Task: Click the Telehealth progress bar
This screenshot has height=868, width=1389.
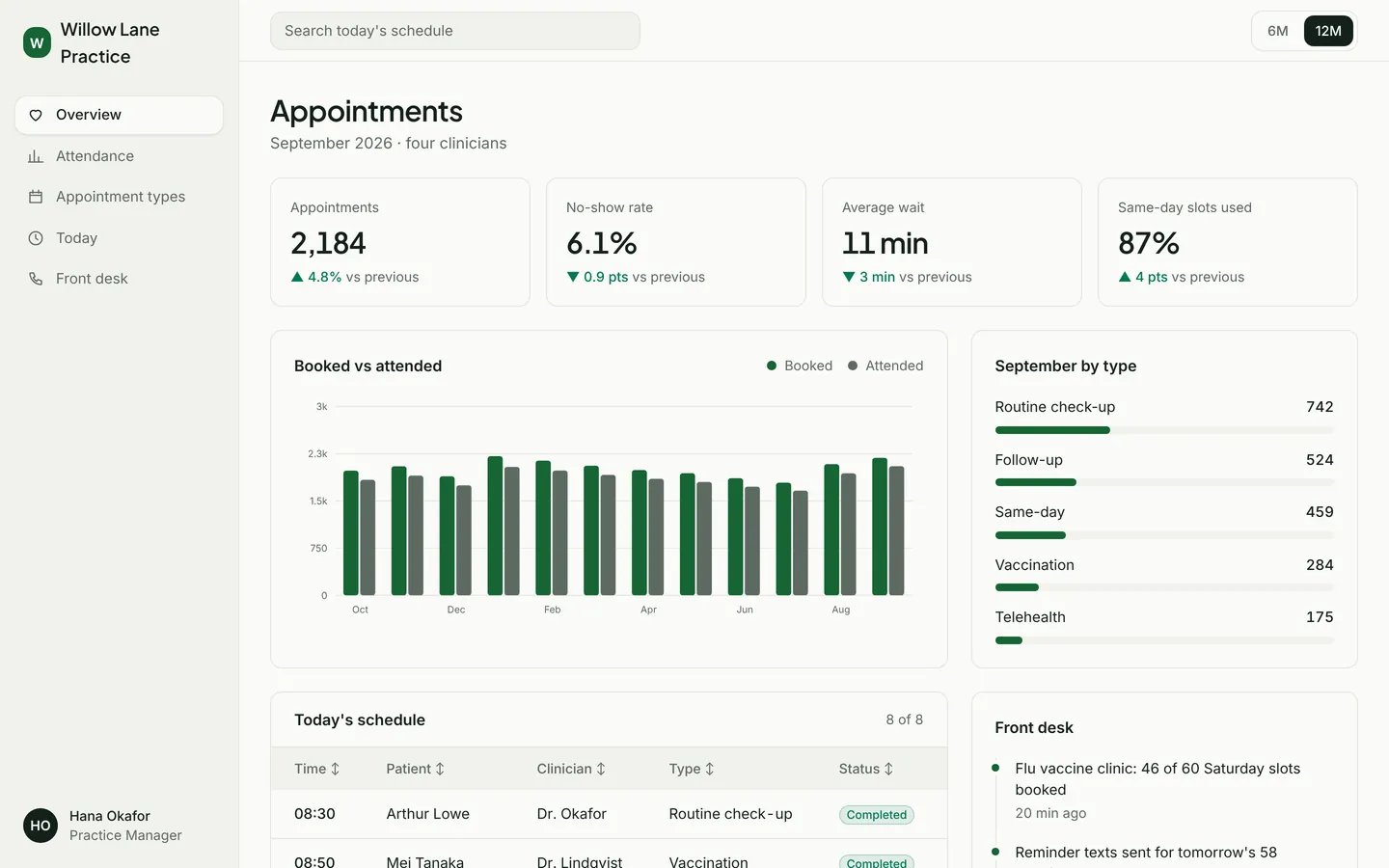Action: tap(1164, 640)
